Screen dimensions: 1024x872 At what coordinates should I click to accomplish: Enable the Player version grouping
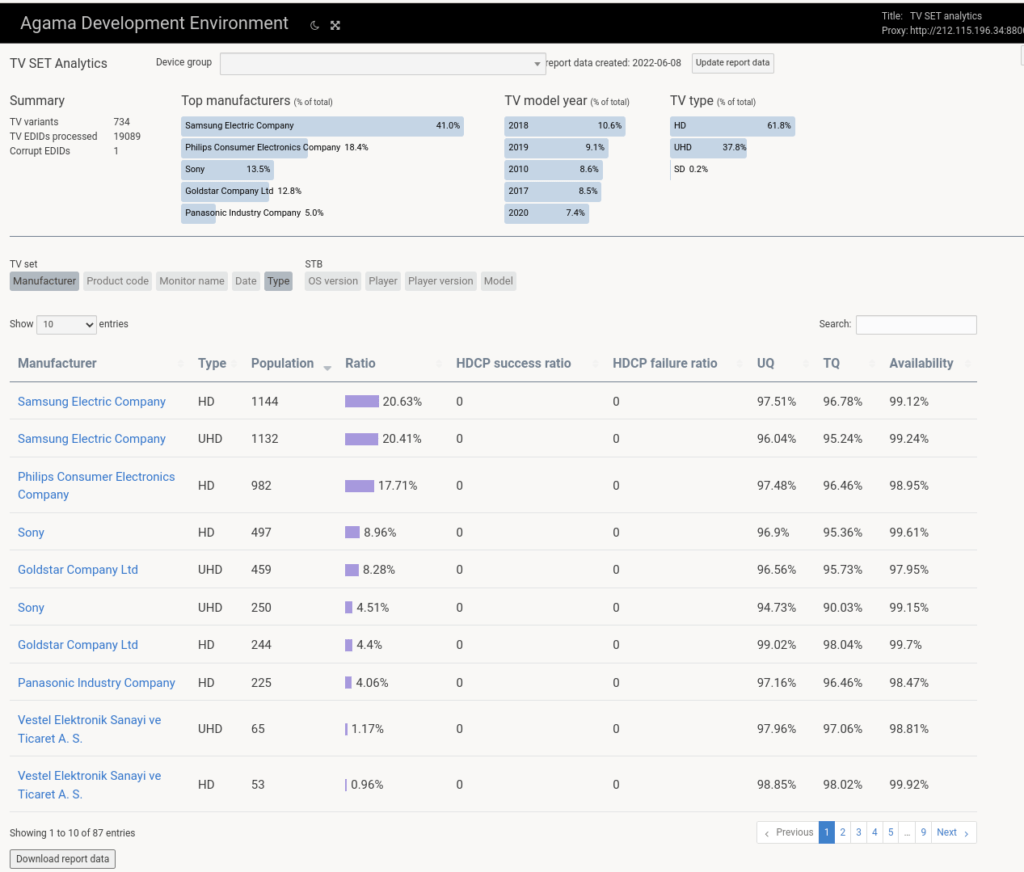(x=440, y=281)
